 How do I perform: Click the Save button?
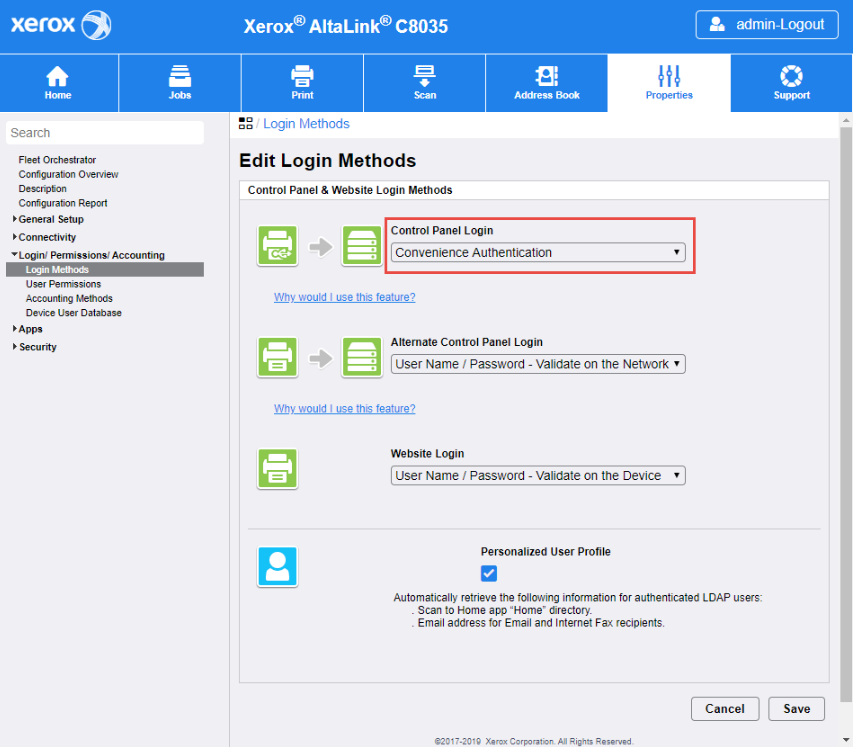coord(796,708)
